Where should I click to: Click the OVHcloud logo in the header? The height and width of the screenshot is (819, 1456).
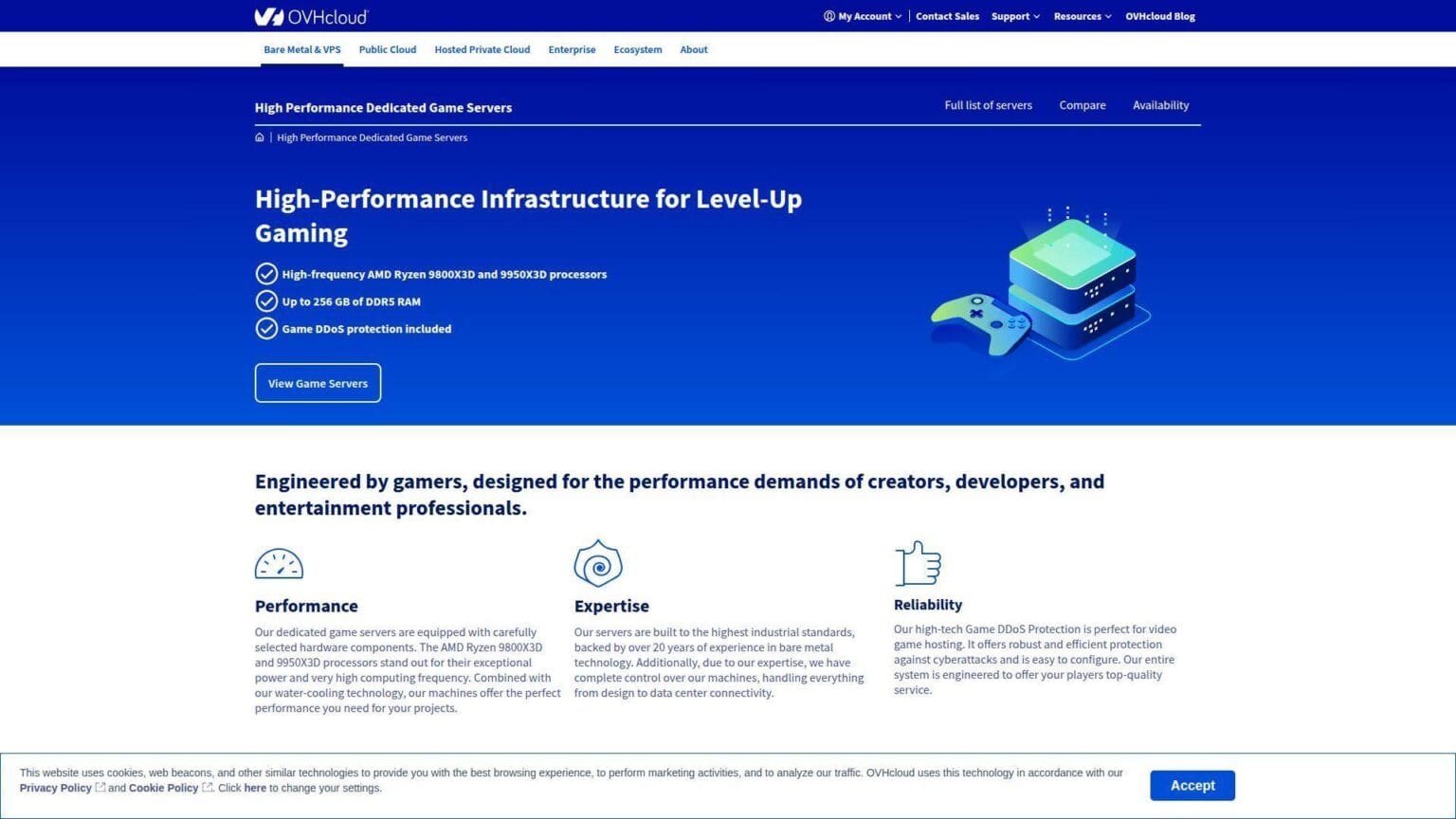pyautogui.click(x=311, y=16)
